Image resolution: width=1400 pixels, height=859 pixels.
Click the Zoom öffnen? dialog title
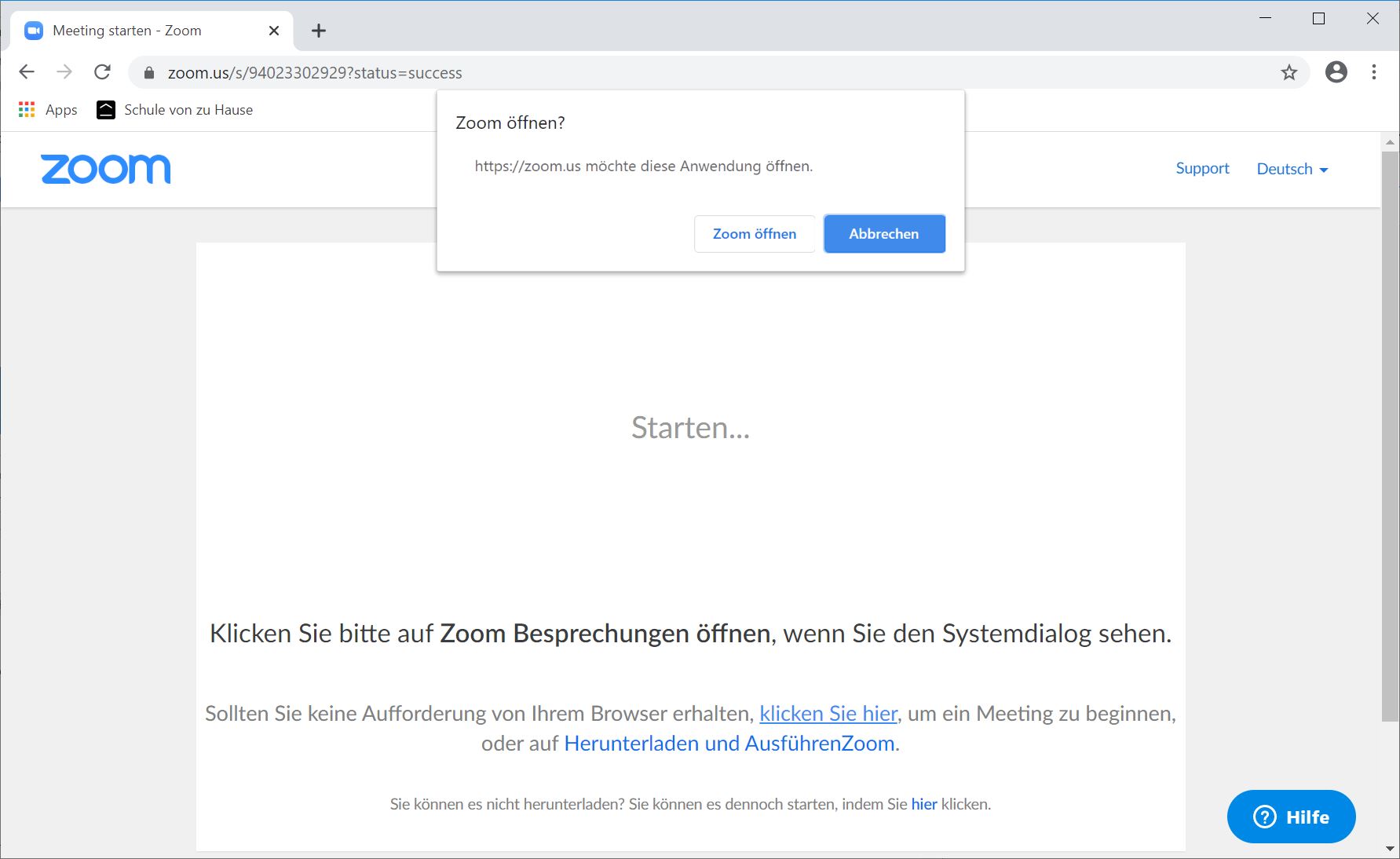(510, 122)
